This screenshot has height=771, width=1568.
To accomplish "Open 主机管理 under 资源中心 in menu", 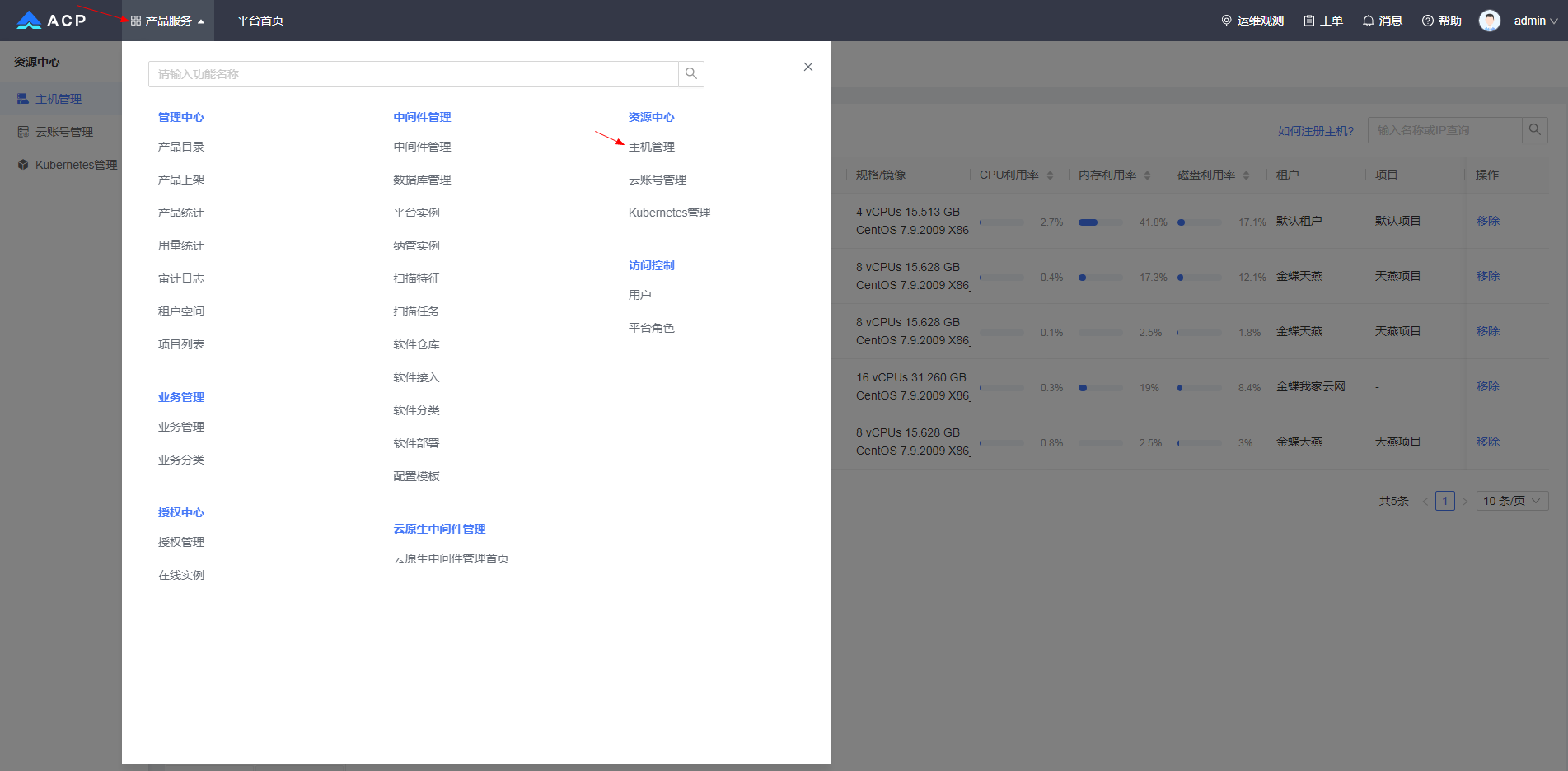I will [652, 147].
